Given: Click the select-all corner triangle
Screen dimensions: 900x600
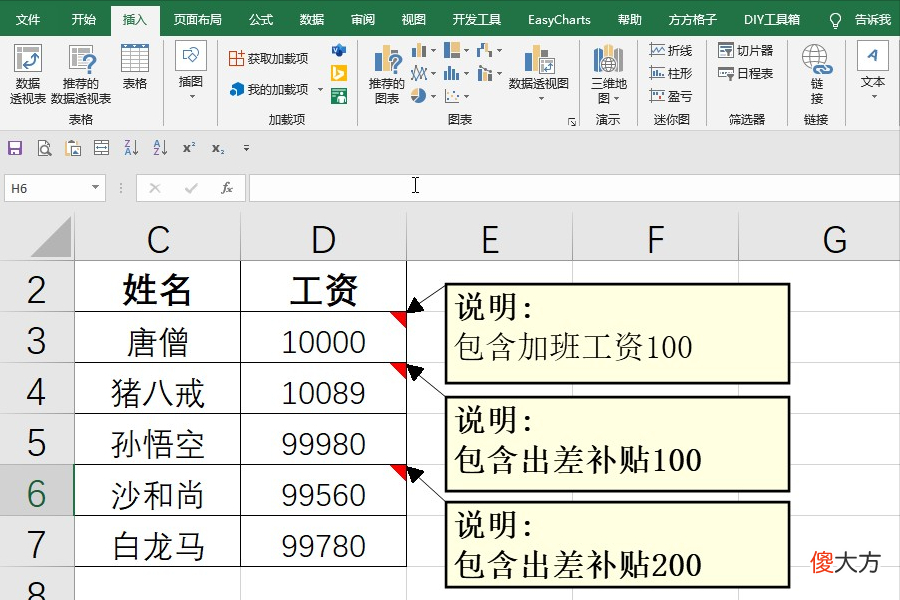Looking at the screenshot, I should [52, 237].
